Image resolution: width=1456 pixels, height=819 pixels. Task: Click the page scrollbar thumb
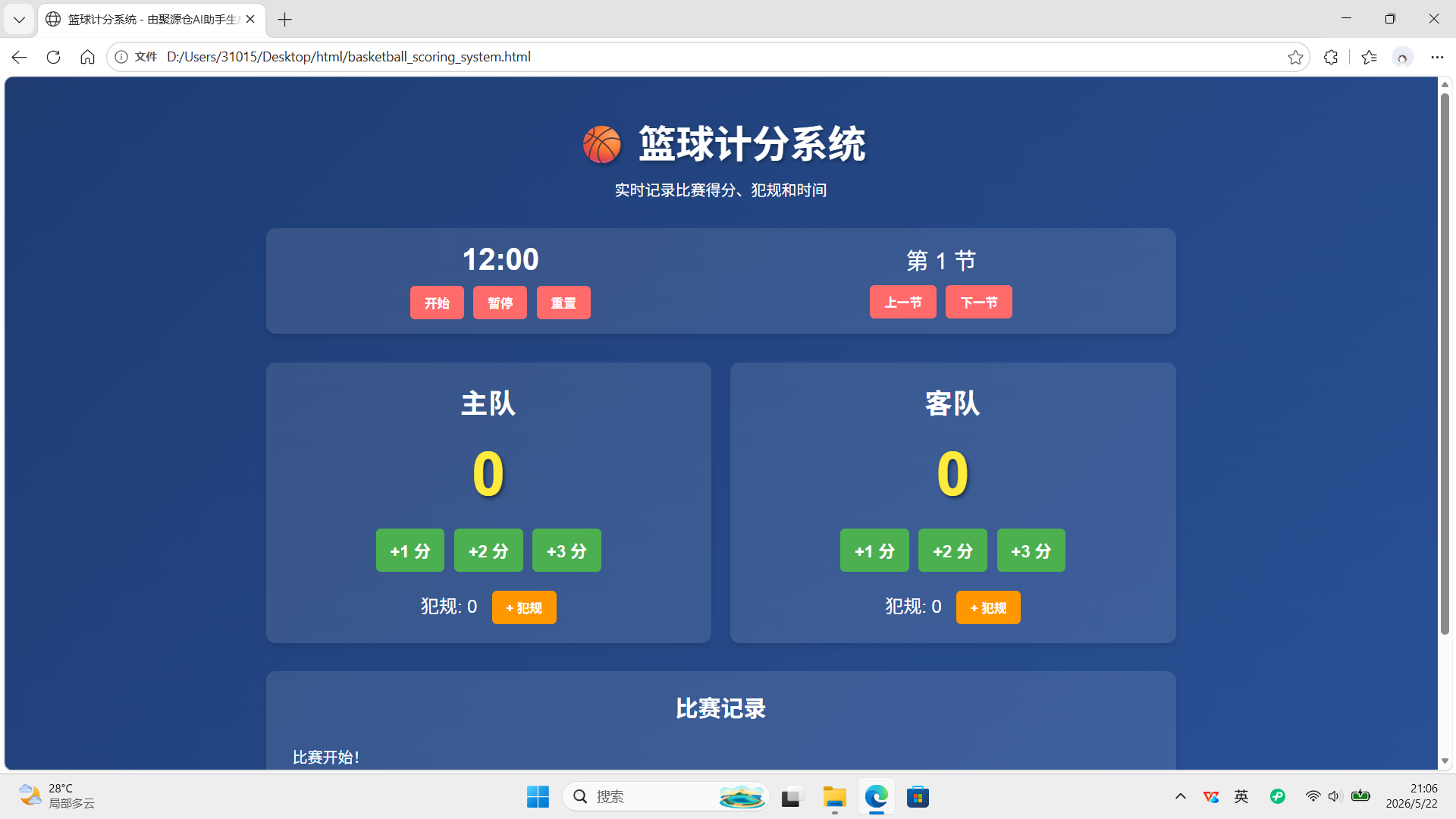[1445, 364]
